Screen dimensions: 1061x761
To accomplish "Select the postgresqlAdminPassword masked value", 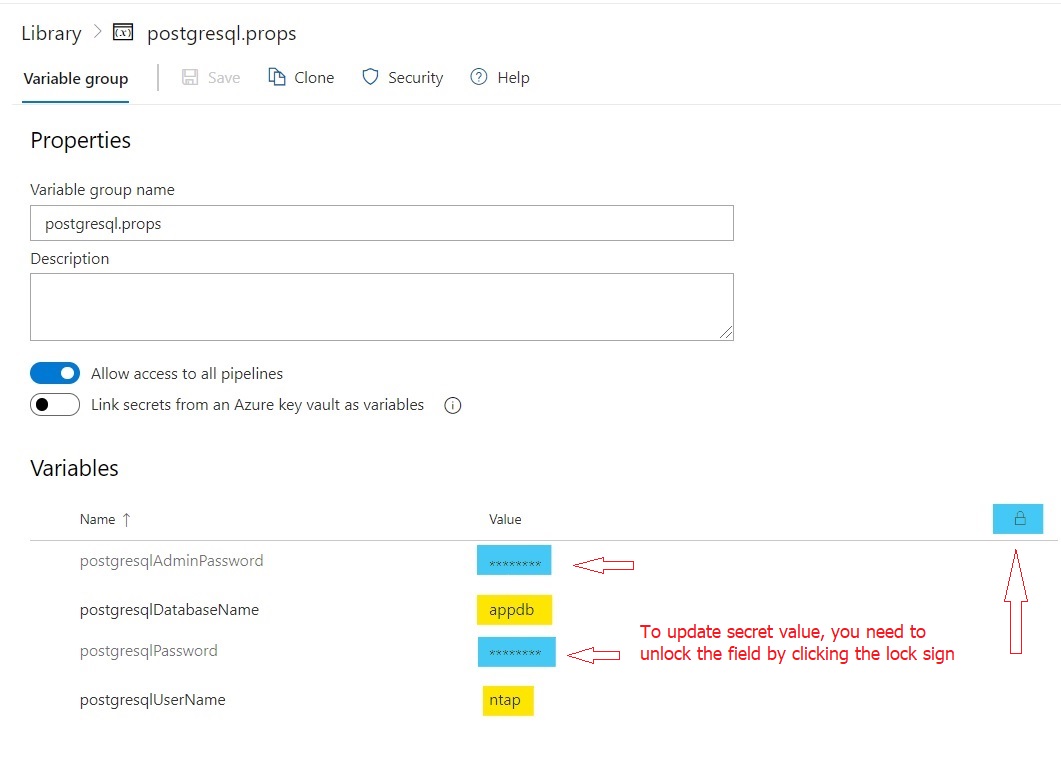I will [x=514, y=562].
